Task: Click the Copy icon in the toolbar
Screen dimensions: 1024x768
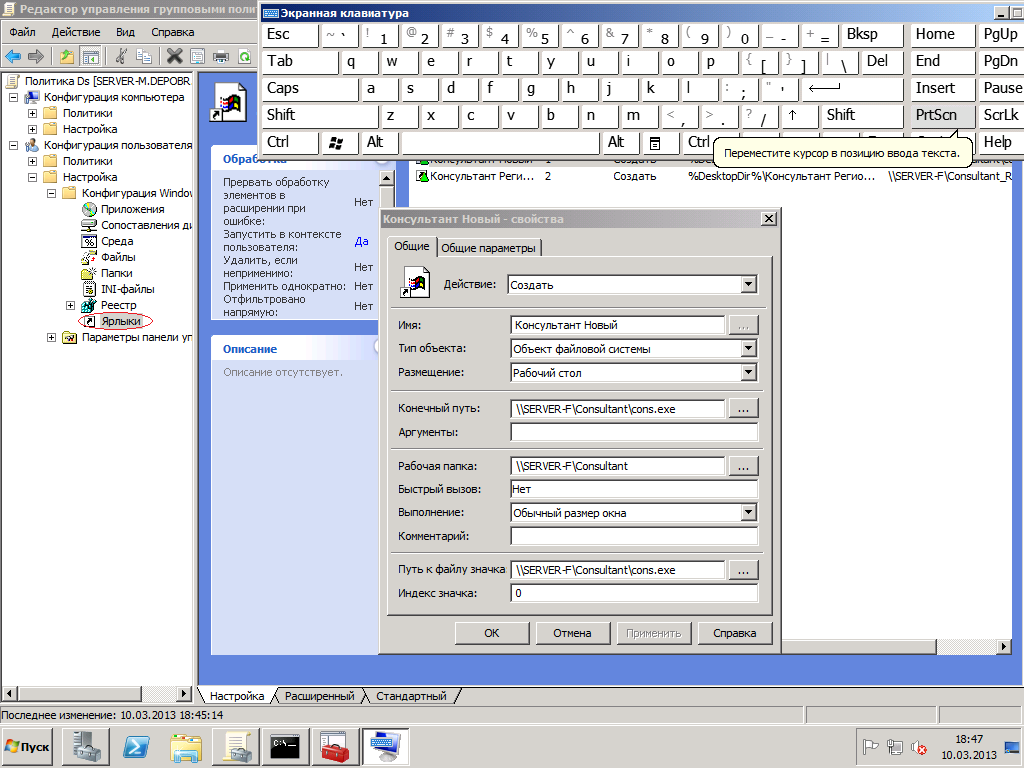Action: pos(144,56)
